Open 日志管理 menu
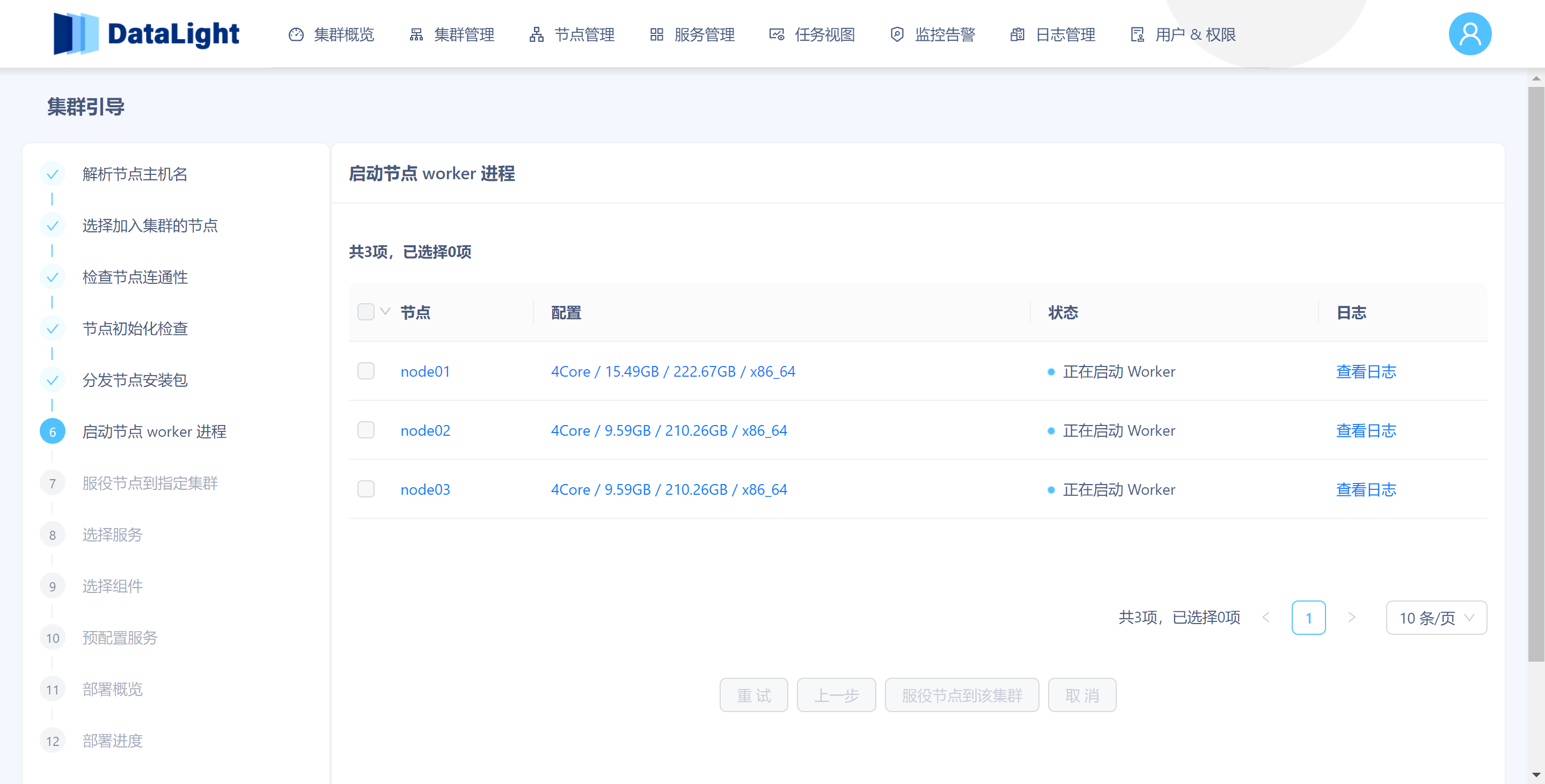 coord(1052,35)
